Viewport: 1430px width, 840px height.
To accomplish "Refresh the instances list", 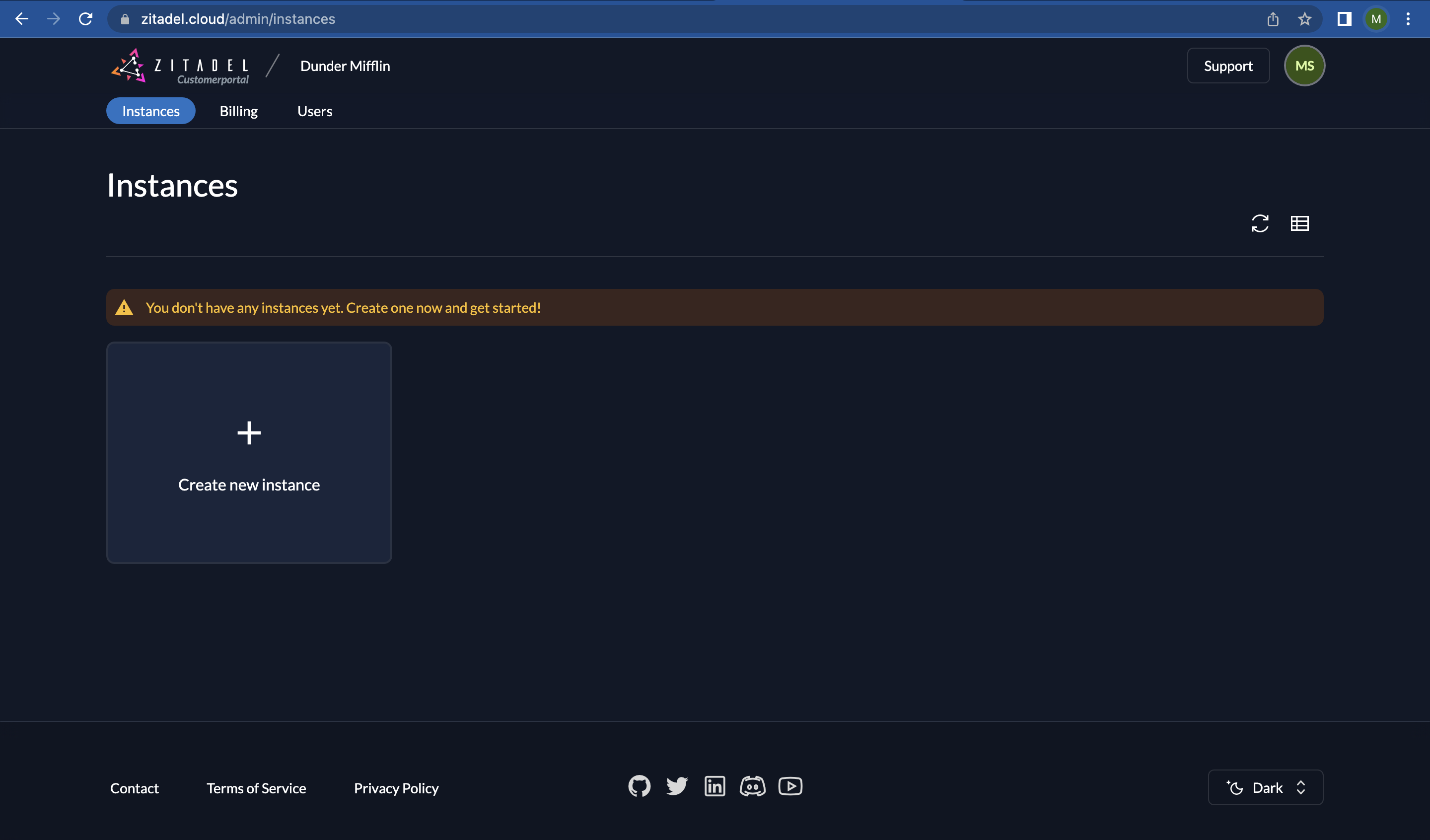I will click(x=1260, y=223).
